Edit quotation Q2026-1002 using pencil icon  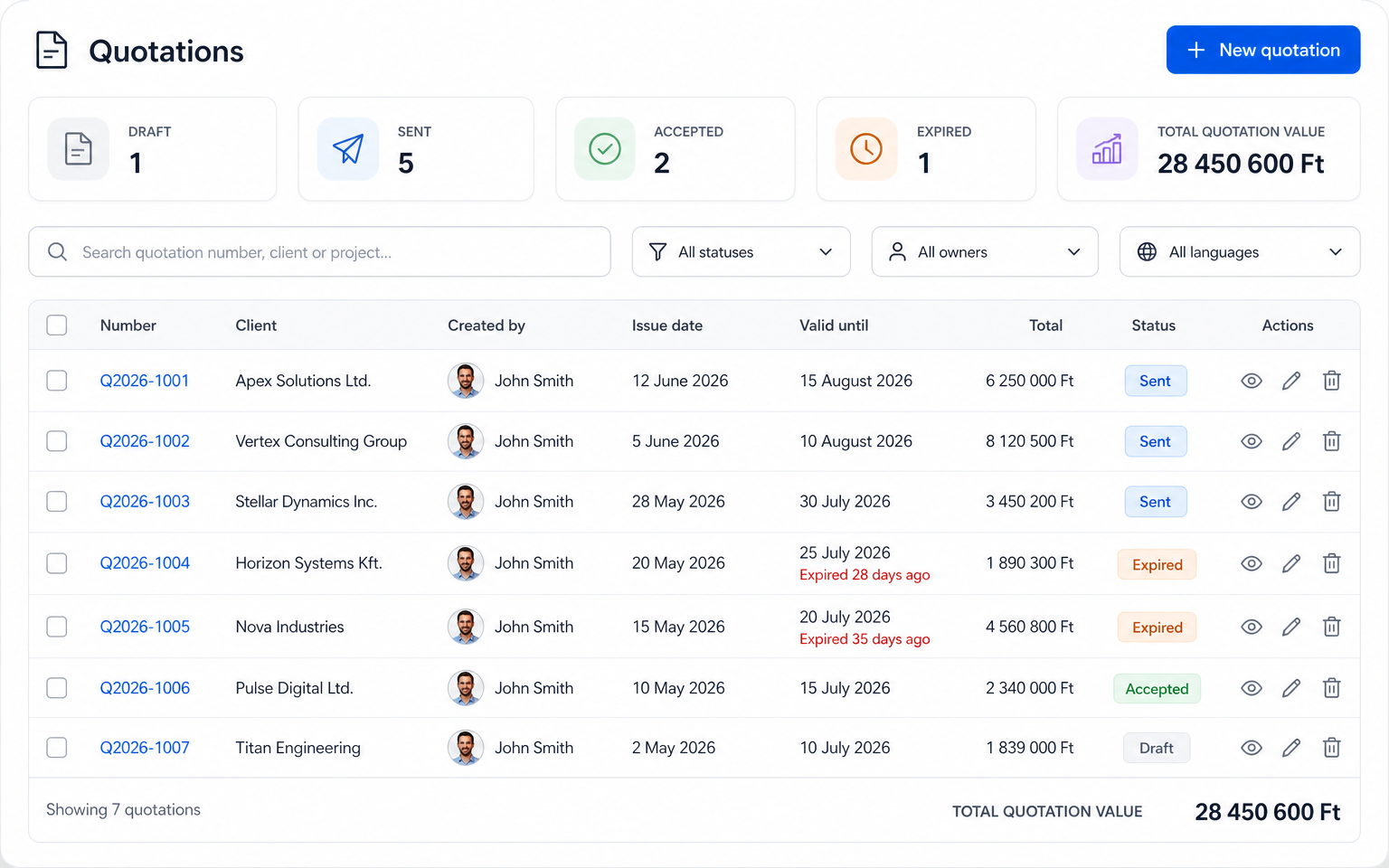1291,441
